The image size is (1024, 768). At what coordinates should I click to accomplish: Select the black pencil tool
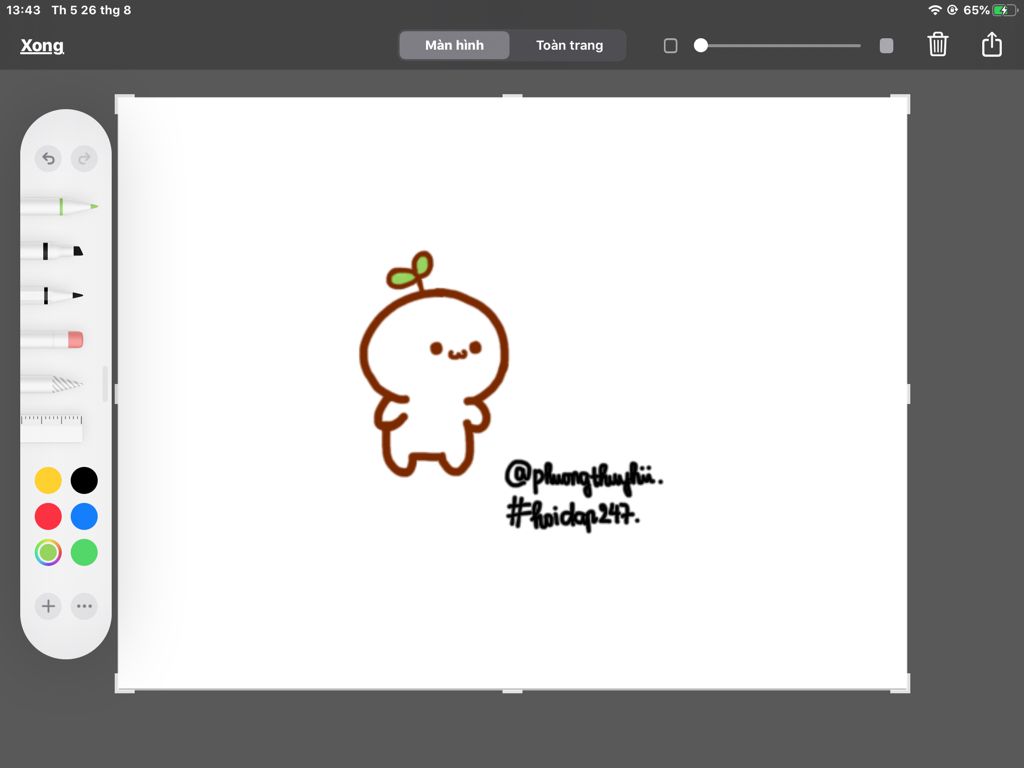point(52,295)
